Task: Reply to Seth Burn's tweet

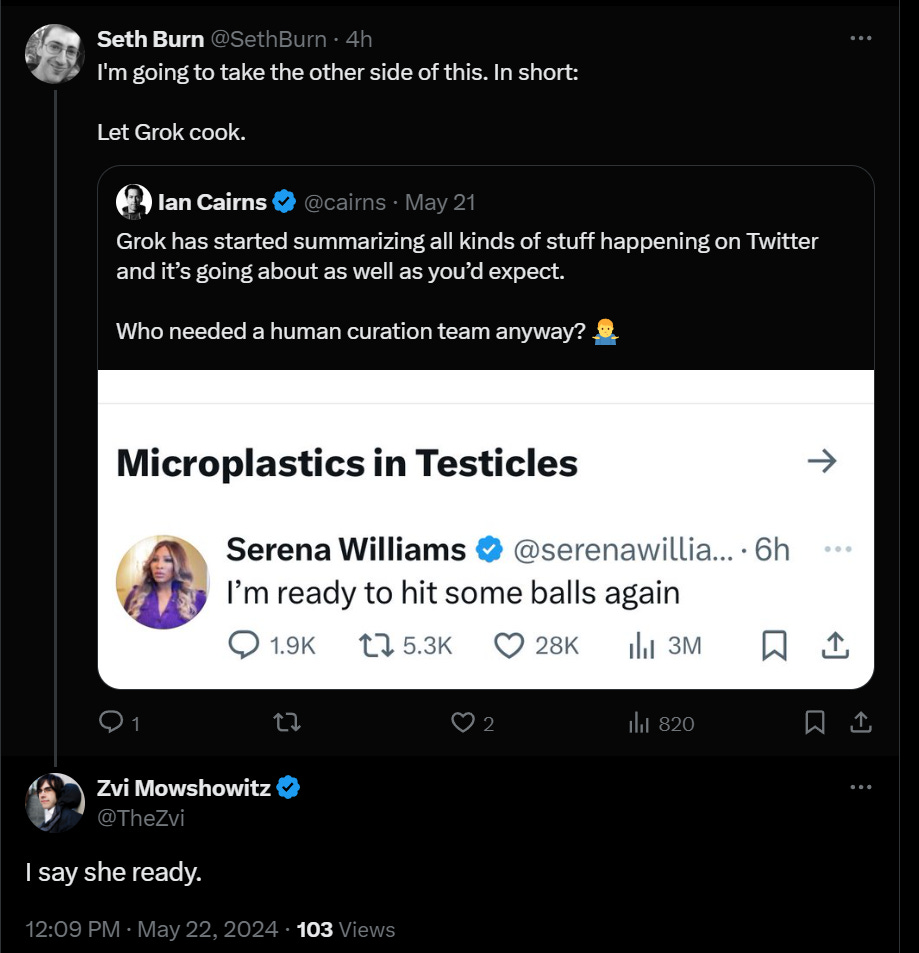Action: pyautogui.click(x=110, y=723)
